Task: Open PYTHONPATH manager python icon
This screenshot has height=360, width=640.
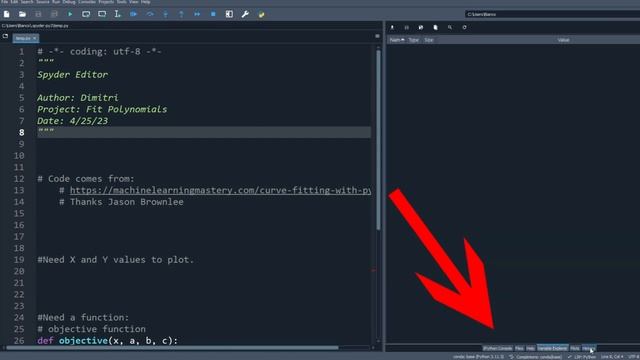Action: pos(261,14)
